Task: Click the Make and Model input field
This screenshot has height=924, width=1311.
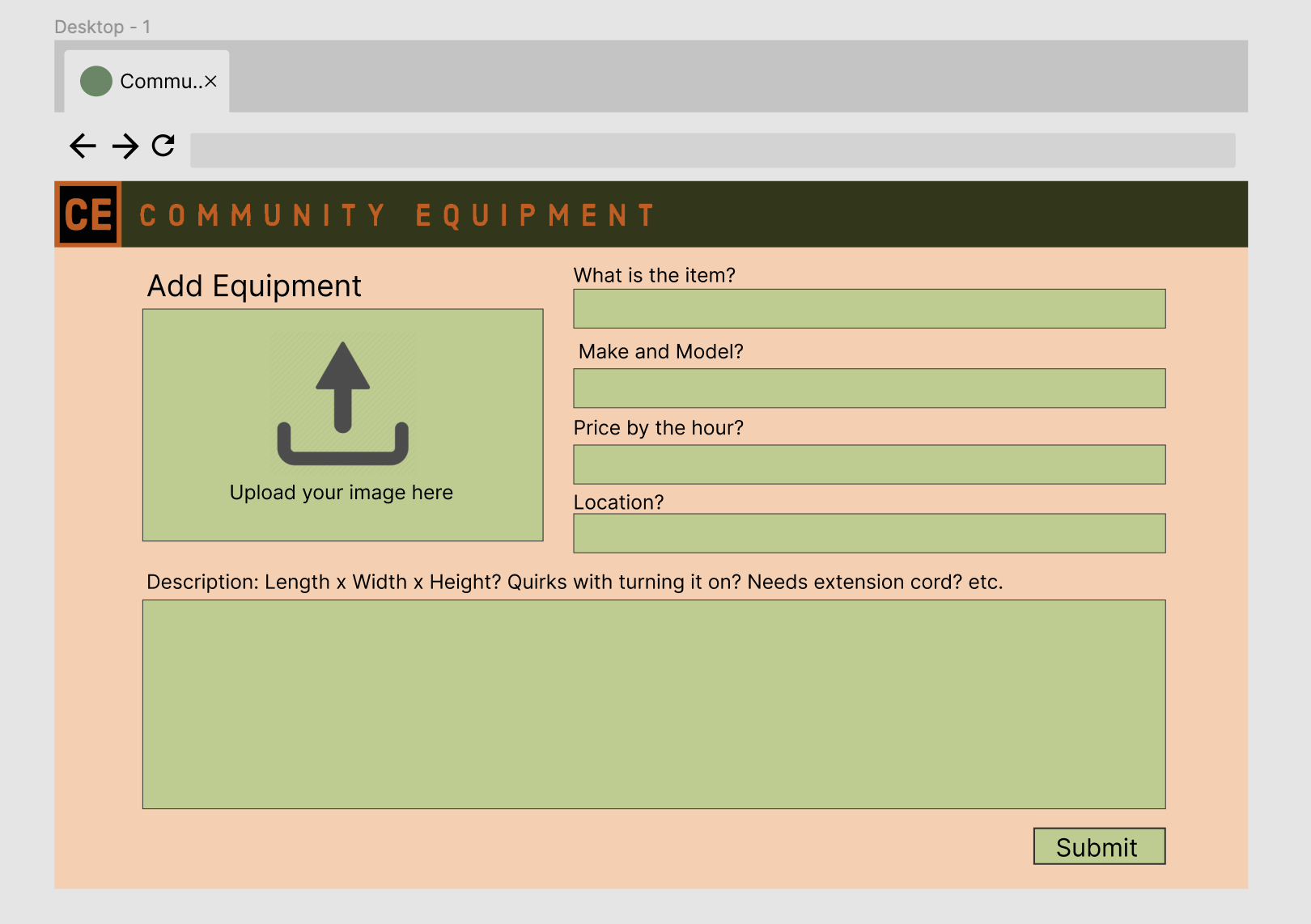Action: point(869,388)
